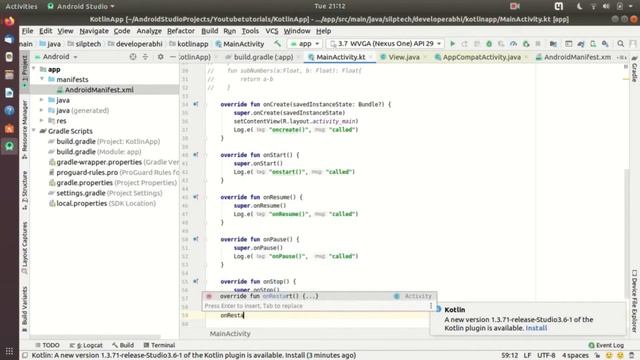Open the Search Everywhere magnifier icon

point(620,44)
